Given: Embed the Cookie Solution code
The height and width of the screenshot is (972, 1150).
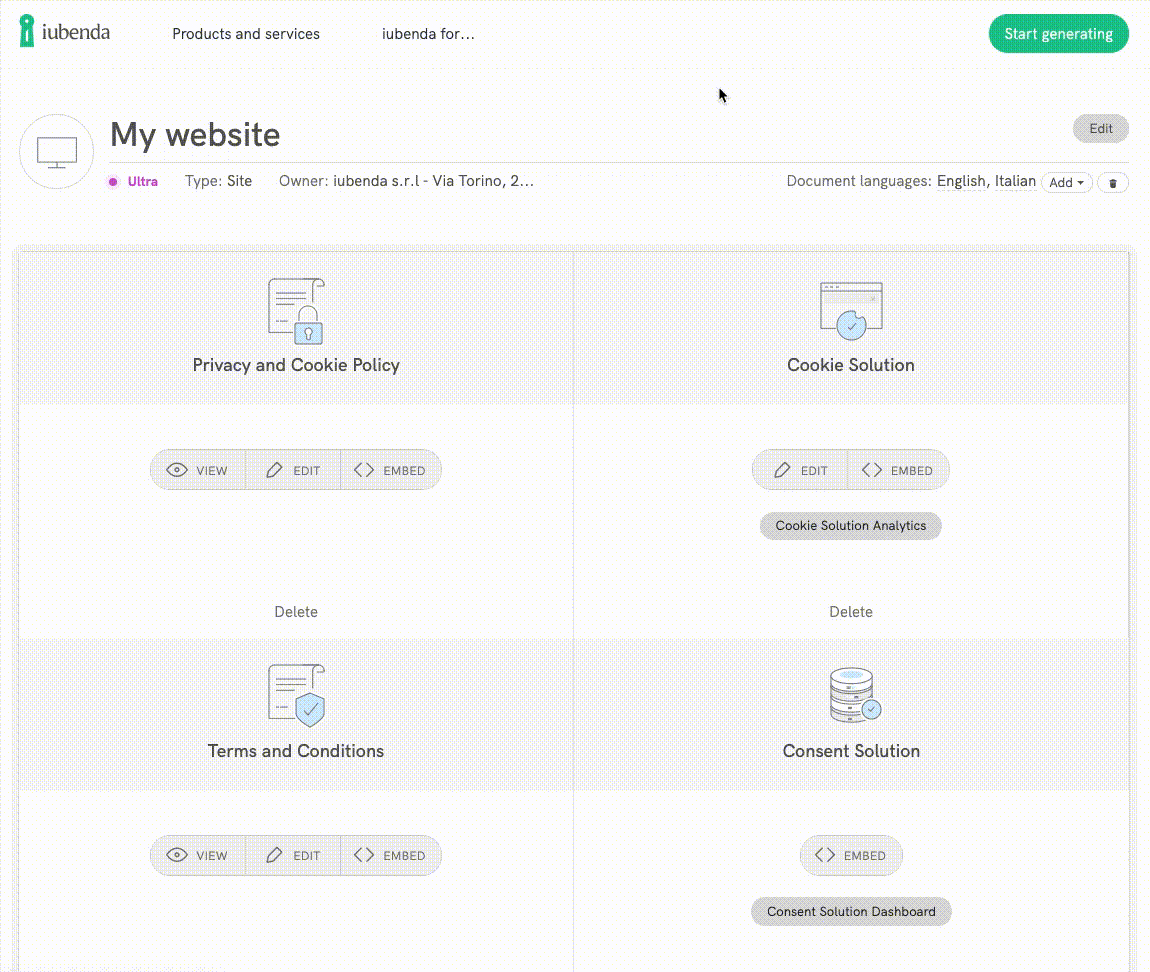Looking at the screenshot, I should click(x=897, y=470).
